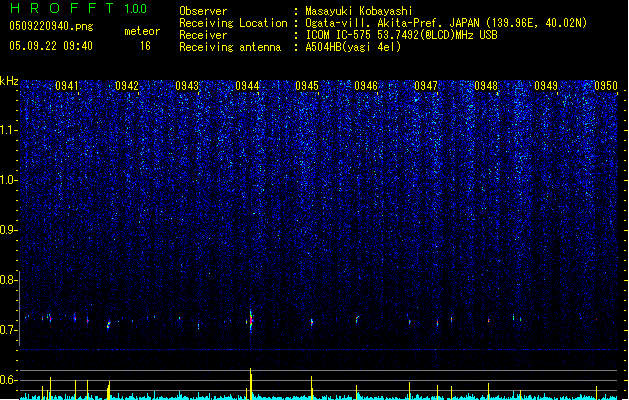
Task: Click the 'Receiving antenna' field label
Action: click(x=230, y=47)
